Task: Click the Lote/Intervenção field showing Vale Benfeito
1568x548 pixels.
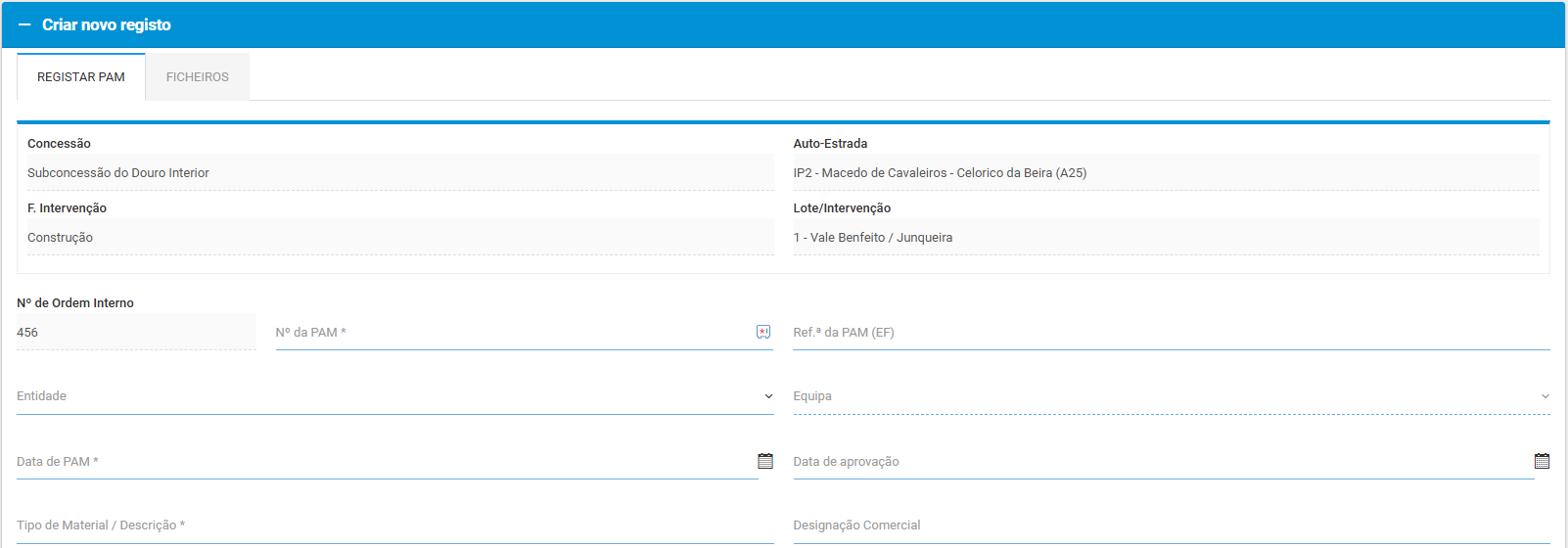Action: pyautogui.click(x=1165, y=238)
